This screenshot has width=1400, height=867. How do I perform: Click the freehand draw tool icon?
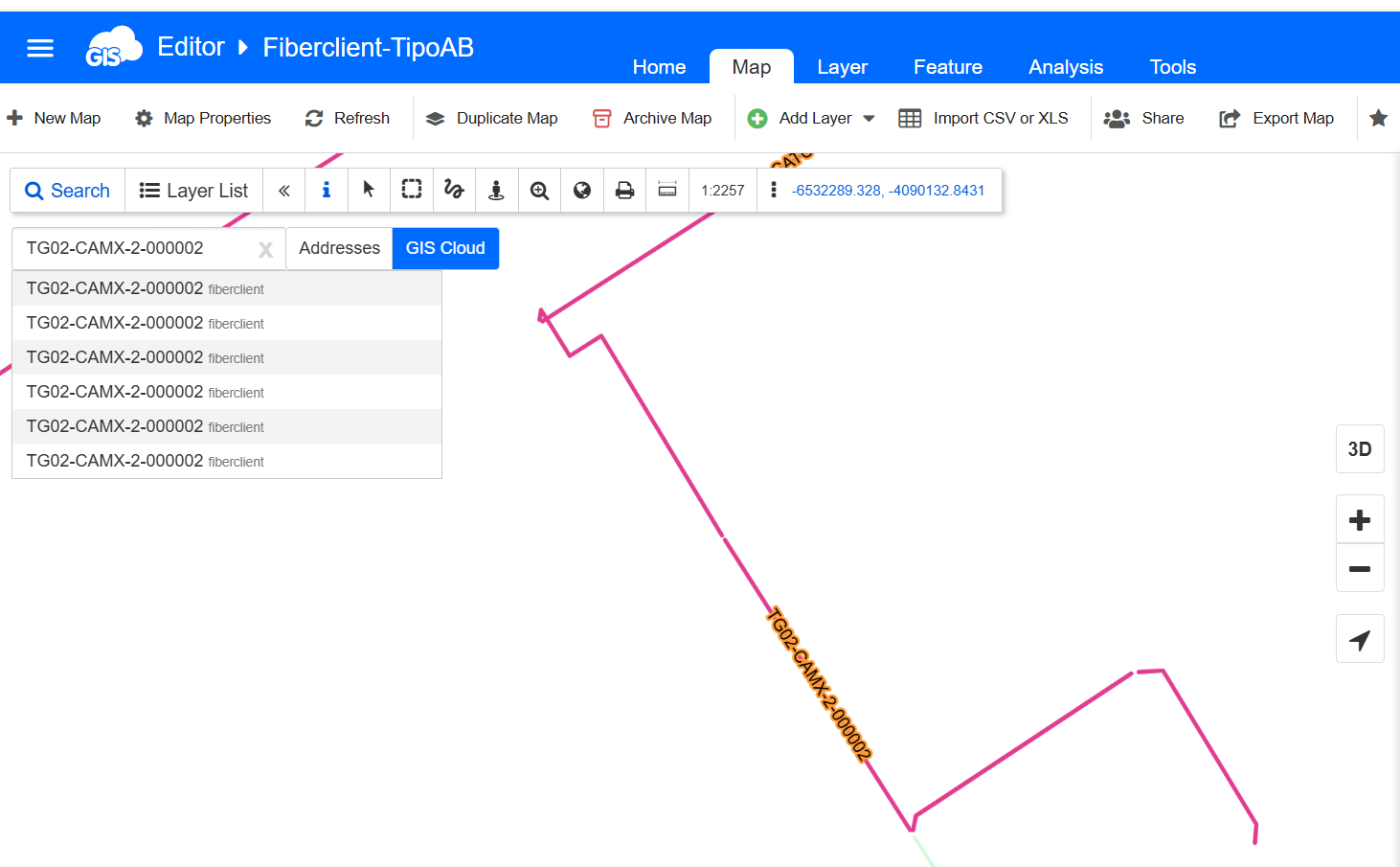pos(454,190)
